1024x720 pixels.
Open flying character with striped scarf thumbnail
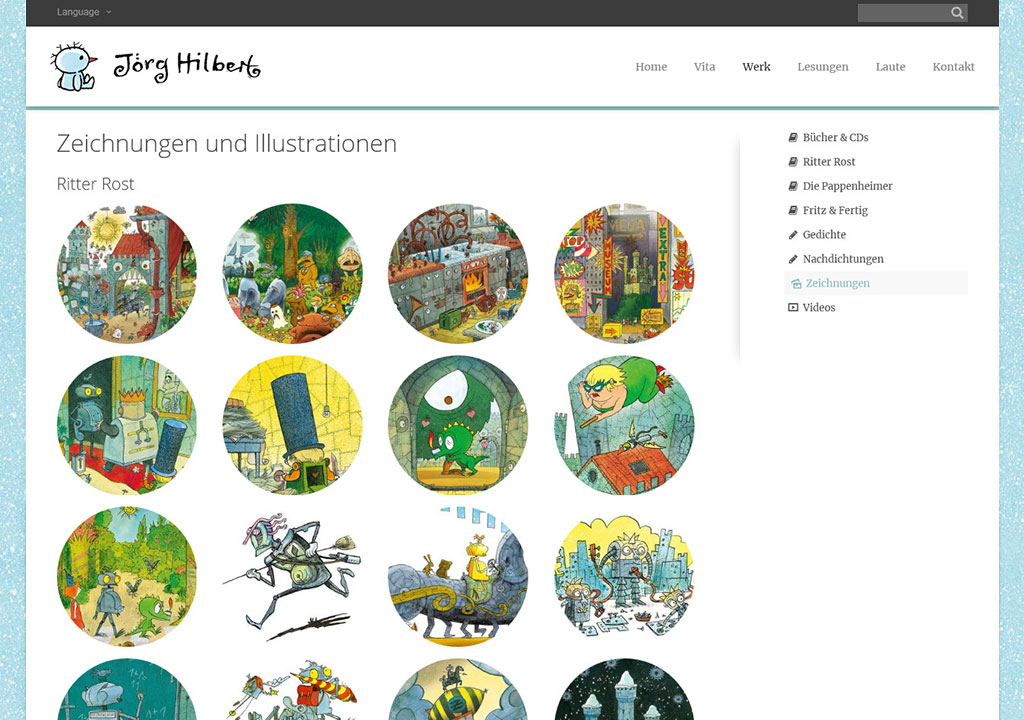[x=293, y=689]
